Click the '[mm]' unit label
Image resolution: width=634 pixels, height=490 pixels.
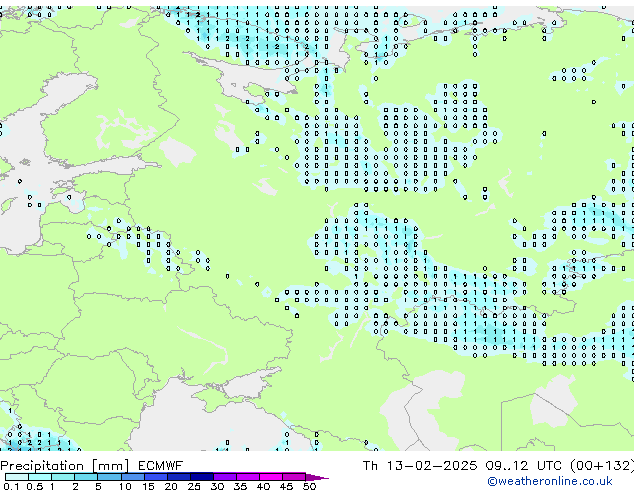[111, 466]
